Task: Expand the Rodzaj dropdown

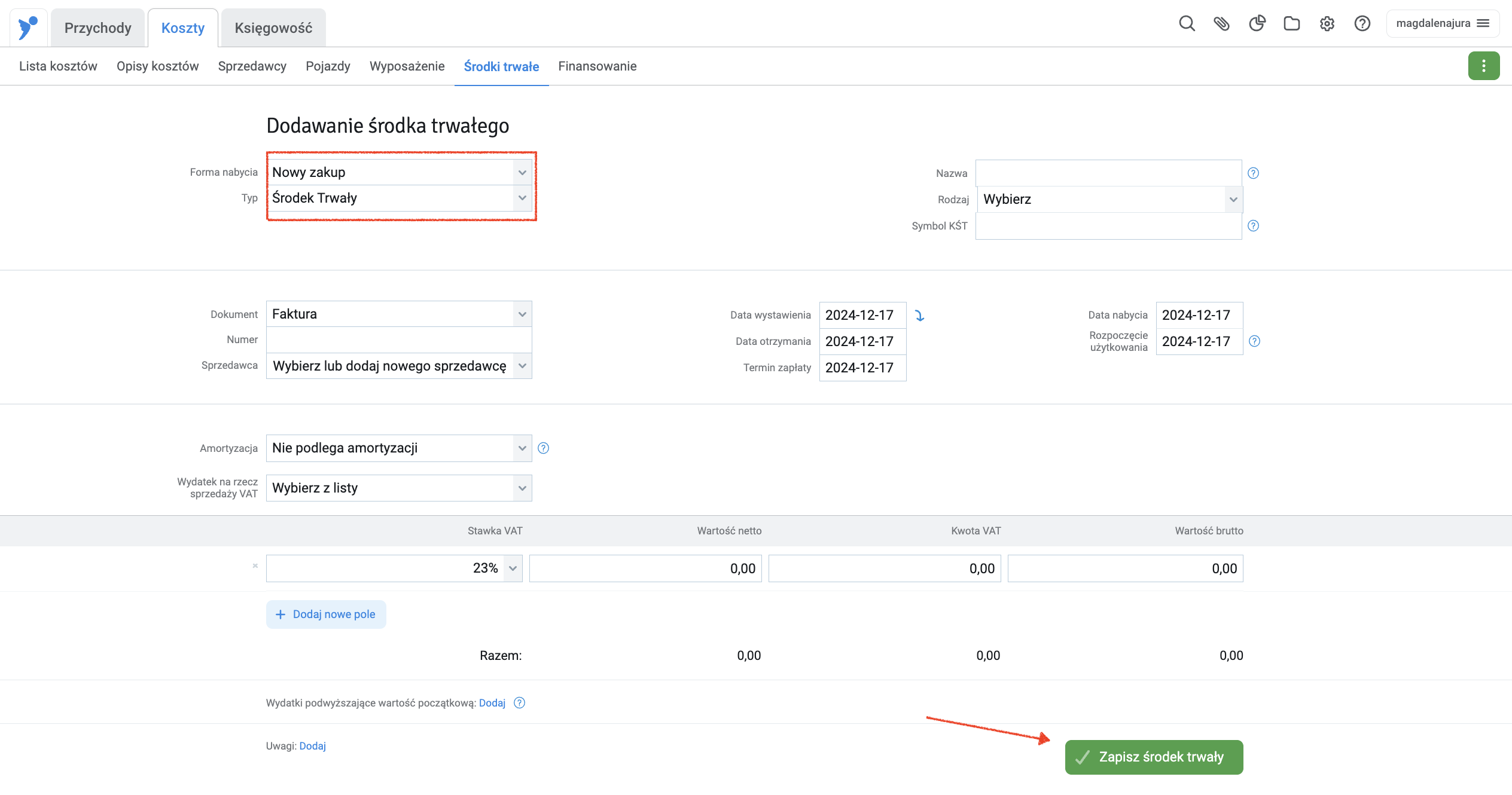Action: [x=1109, y=200]
